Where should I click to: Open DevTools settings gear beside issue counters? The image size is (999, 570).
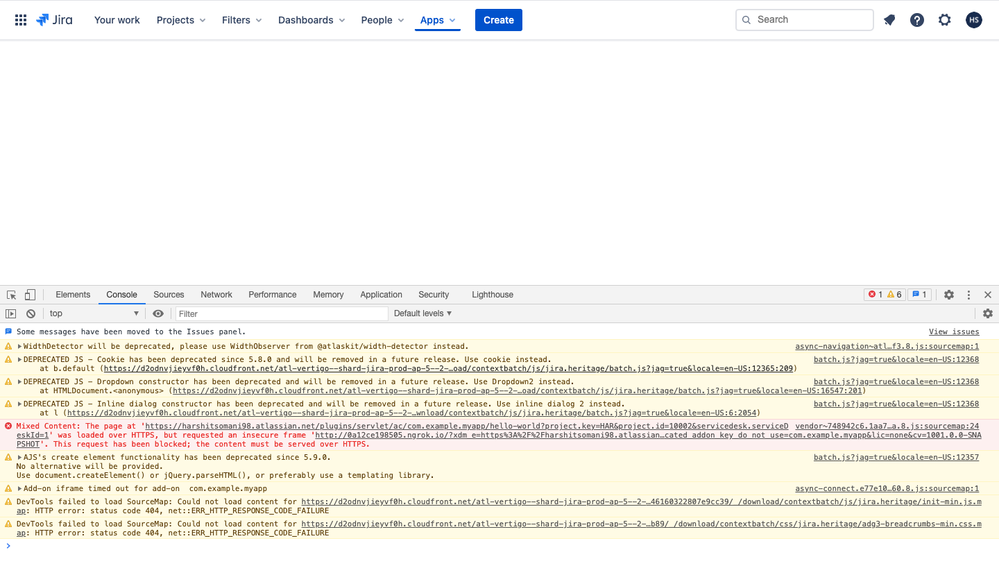(x=949, y=295)
